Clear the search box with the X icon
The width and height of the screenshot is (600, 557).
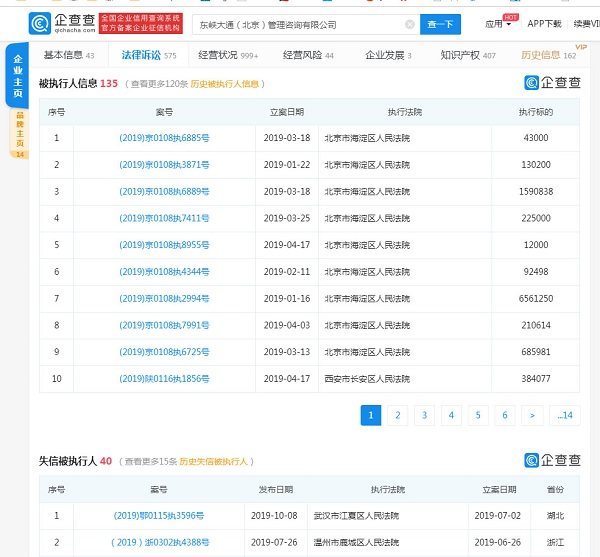pos(409,24)
